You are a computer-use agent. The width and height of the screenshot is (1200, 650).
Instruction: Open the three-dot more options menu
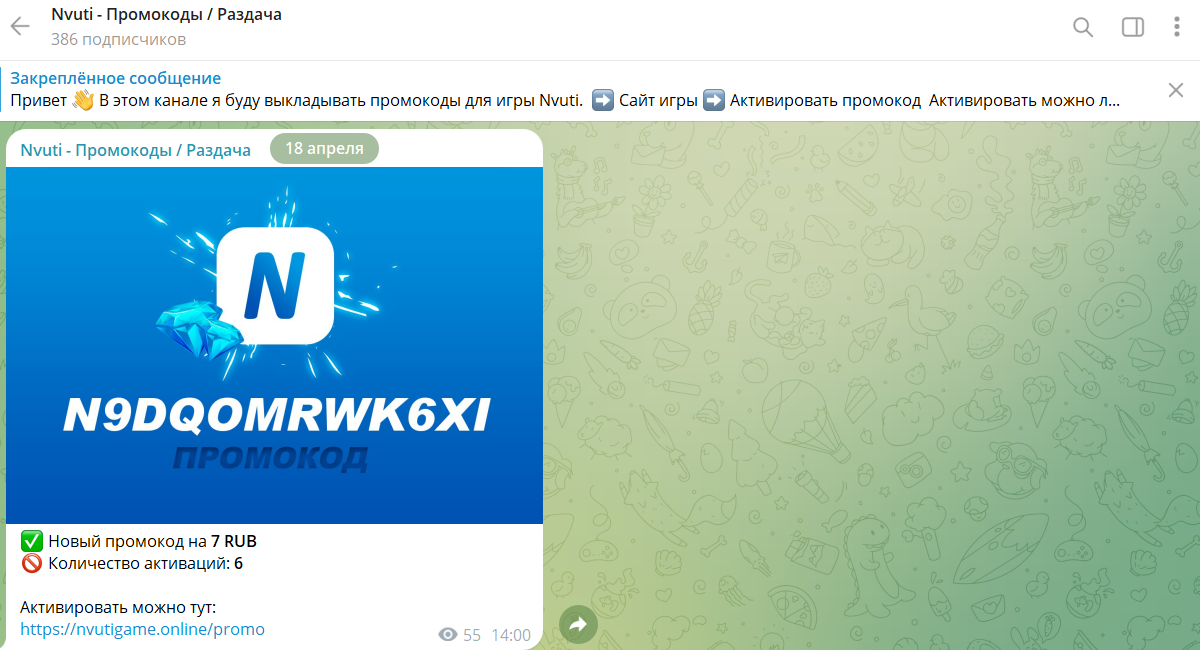1177,27
